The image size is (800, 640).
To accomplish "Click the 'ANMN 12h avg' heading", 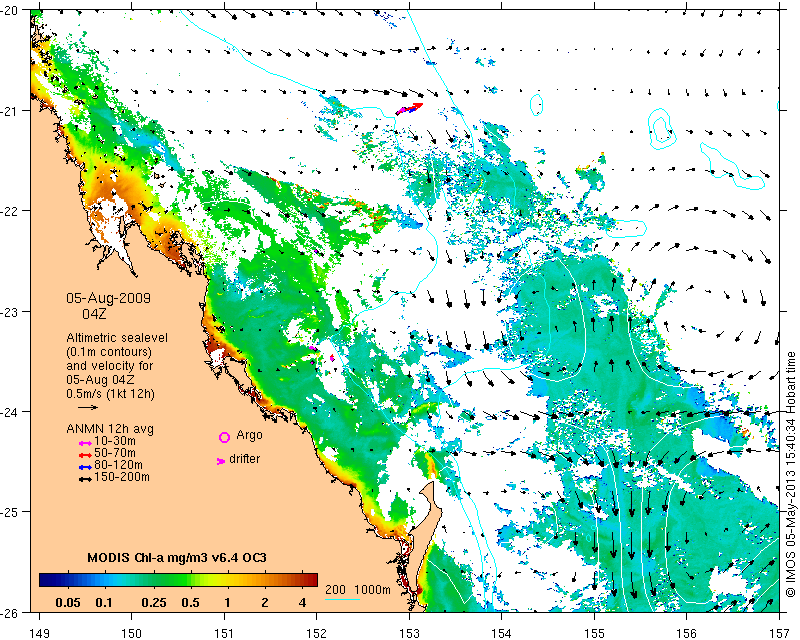I will coord(110,429).
